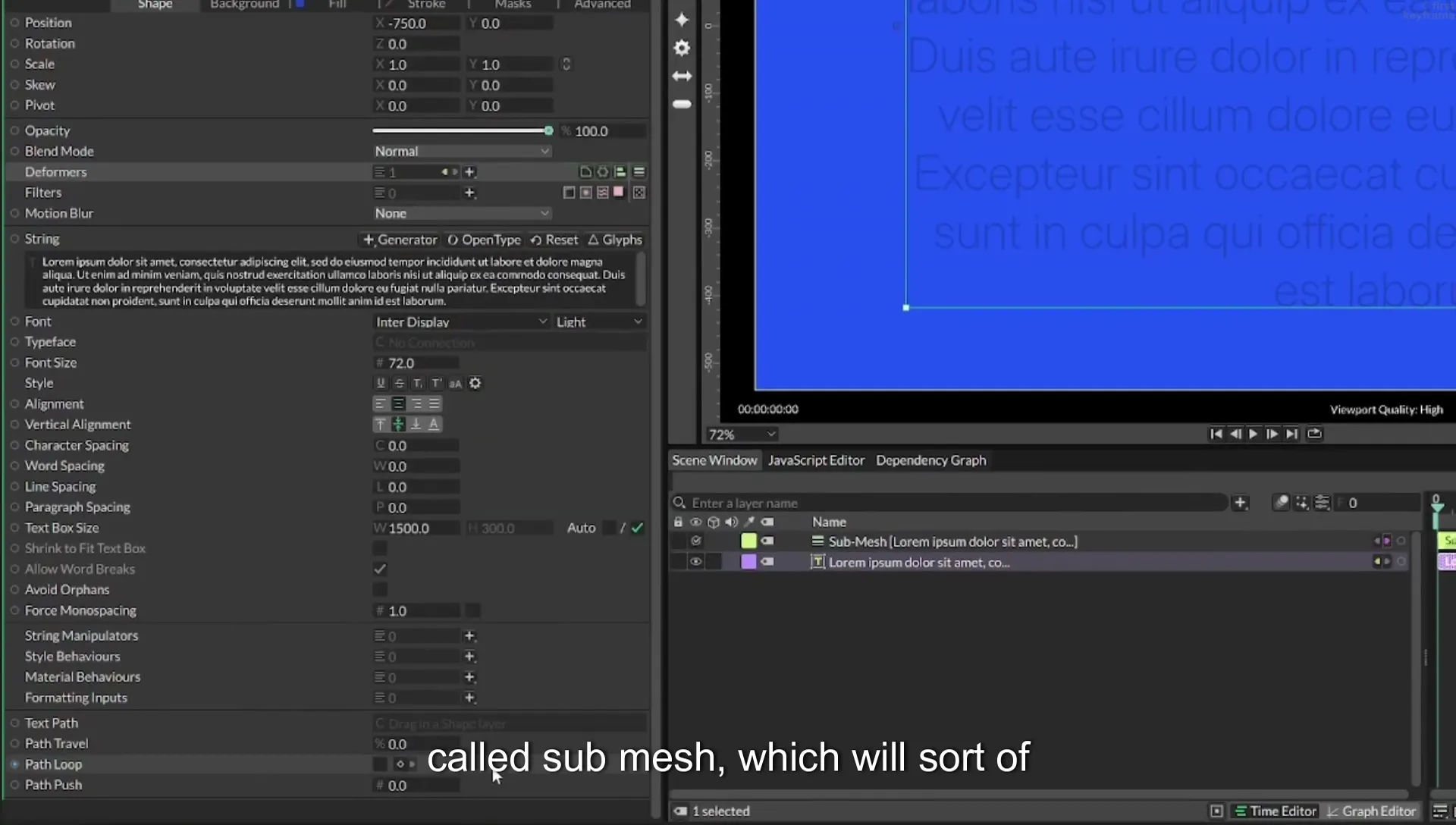Click the Opacity slider handle
The width and height of the screenshot is (1456, 825).
[548, 131]
